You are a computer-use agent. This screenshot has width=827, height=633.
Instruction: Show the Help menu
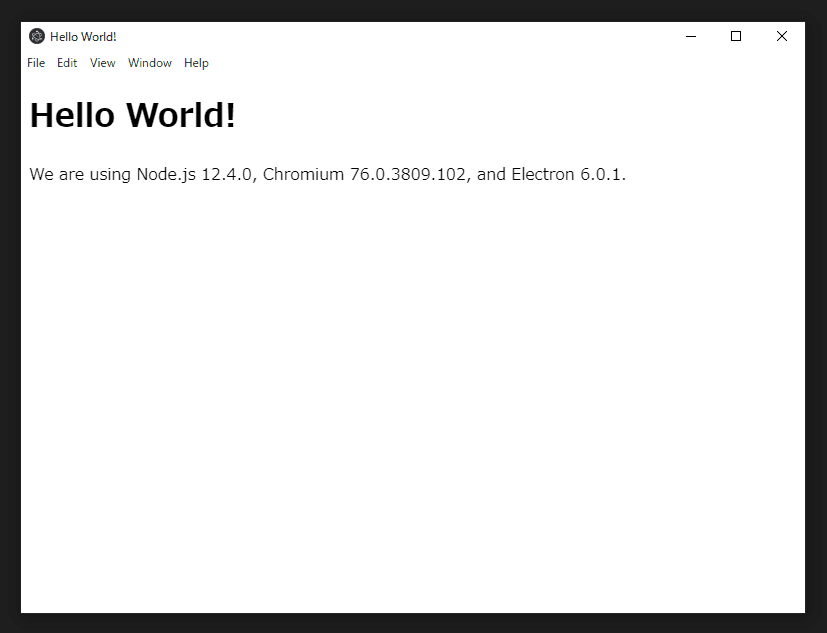196,63
